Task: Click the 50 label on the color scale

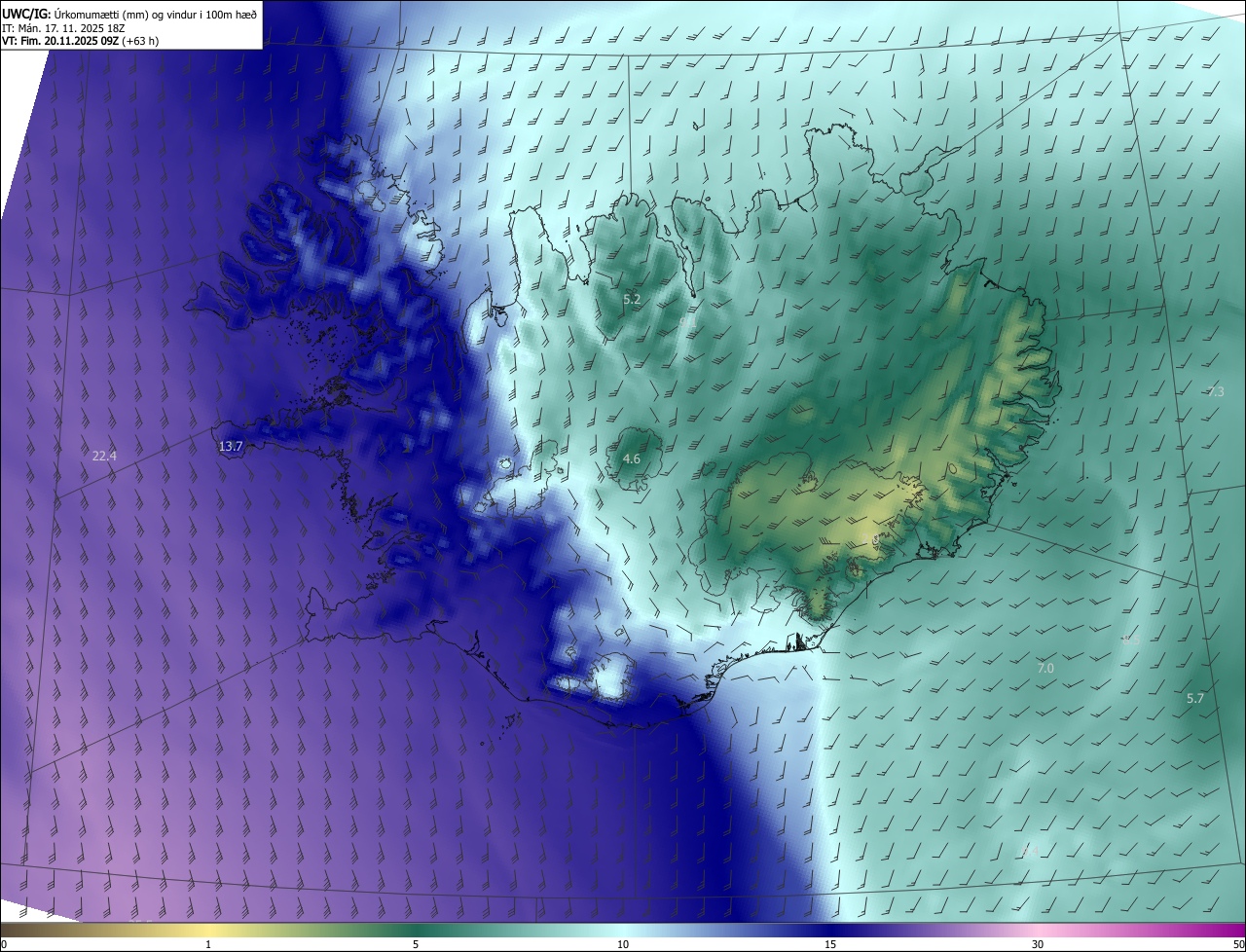Action: (1238, 944)
